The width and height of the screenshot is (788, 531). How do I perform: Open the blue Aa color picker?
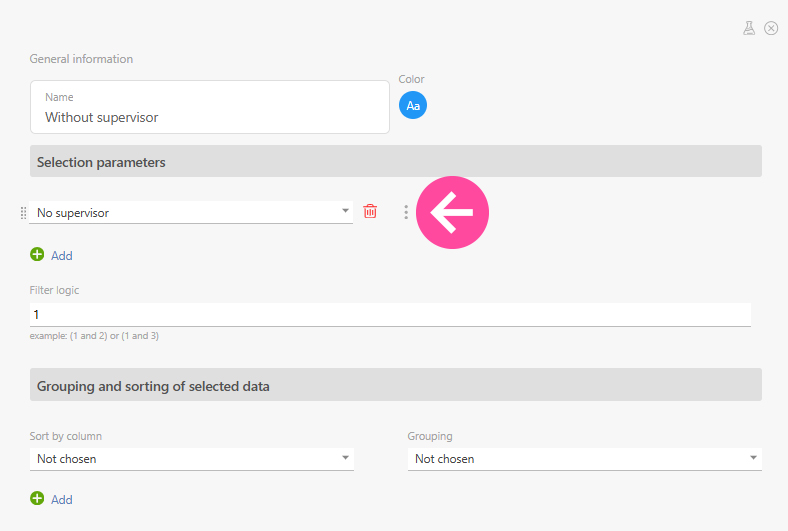[413, 105]
